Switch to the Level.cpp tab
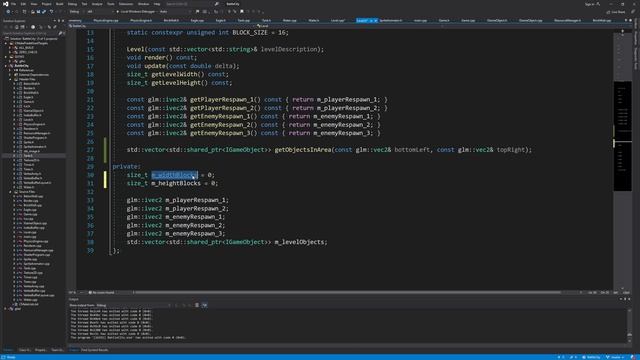 [x=338, y=20]
